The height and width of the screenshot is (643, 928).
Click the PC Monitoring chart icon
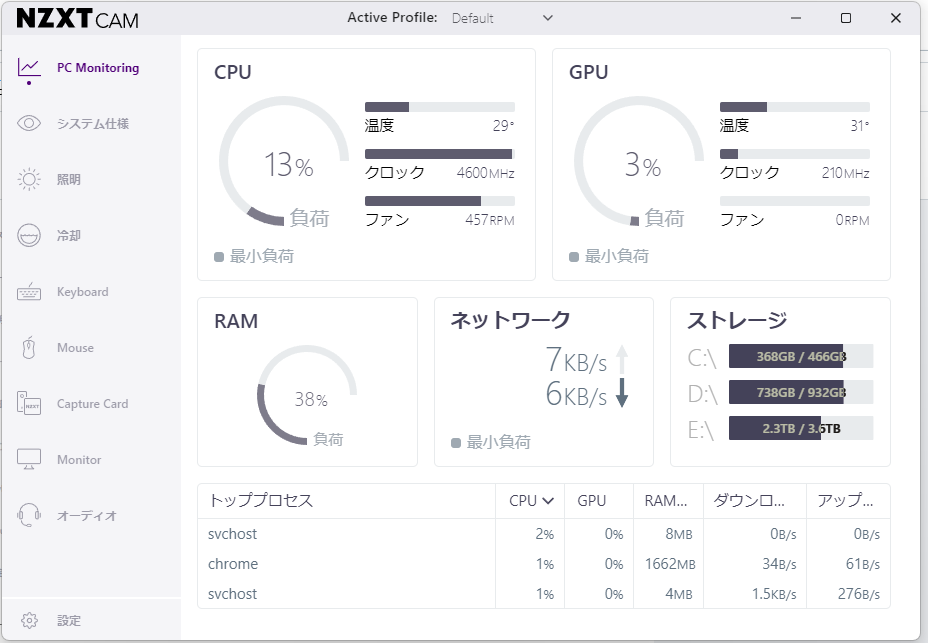pos(29,68)
